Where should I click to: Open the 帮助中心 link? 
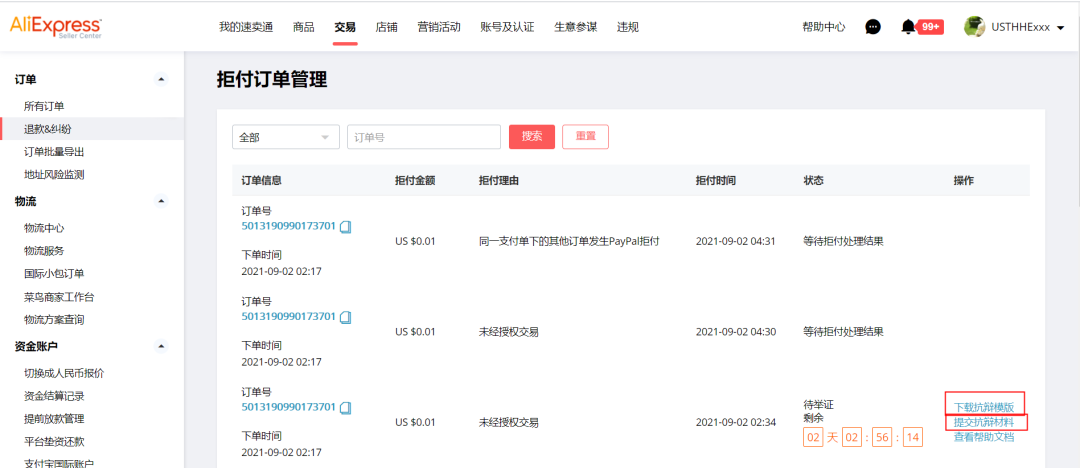pyautogui.click(x=824, y=27)
